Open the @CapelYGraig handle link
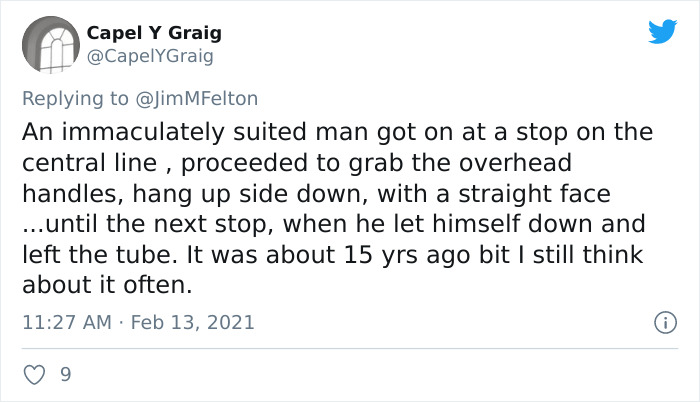The height and width of the screenshot is (402, 700). [150, 56]
